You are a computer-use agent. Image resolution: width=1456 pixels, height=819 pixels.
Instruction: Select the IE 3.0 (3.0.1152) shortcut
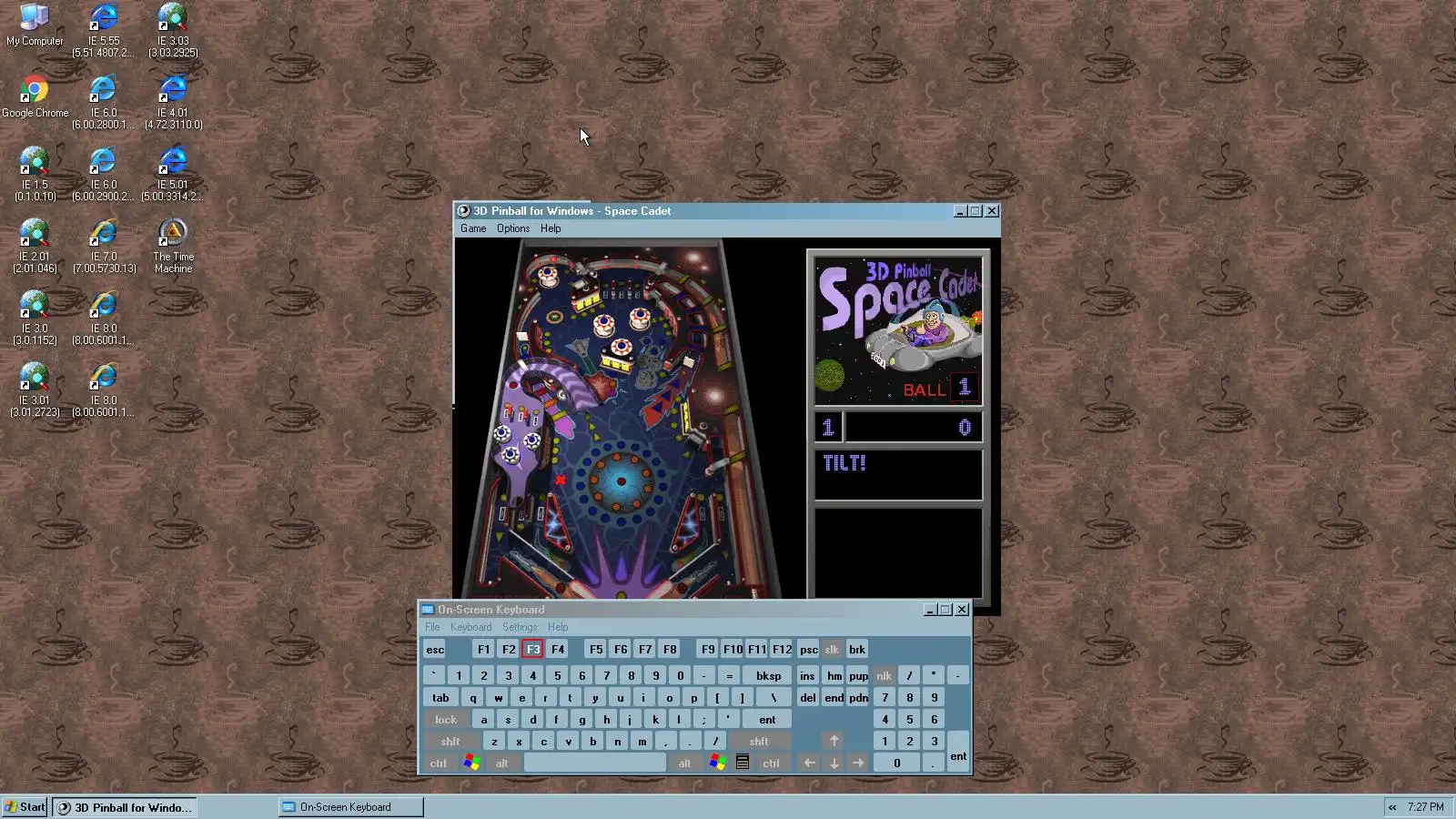pos(35,318)
